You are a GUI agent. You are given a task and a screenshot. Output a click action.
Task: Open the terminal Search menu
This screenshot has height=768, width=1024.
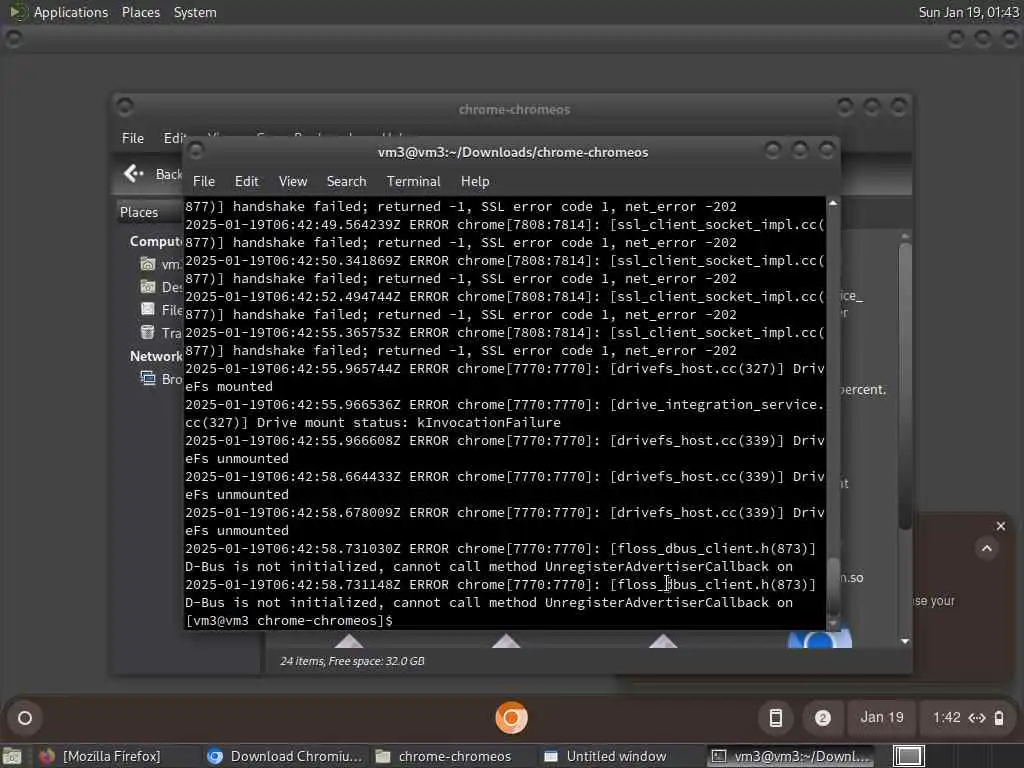click(x=346, y=182)
